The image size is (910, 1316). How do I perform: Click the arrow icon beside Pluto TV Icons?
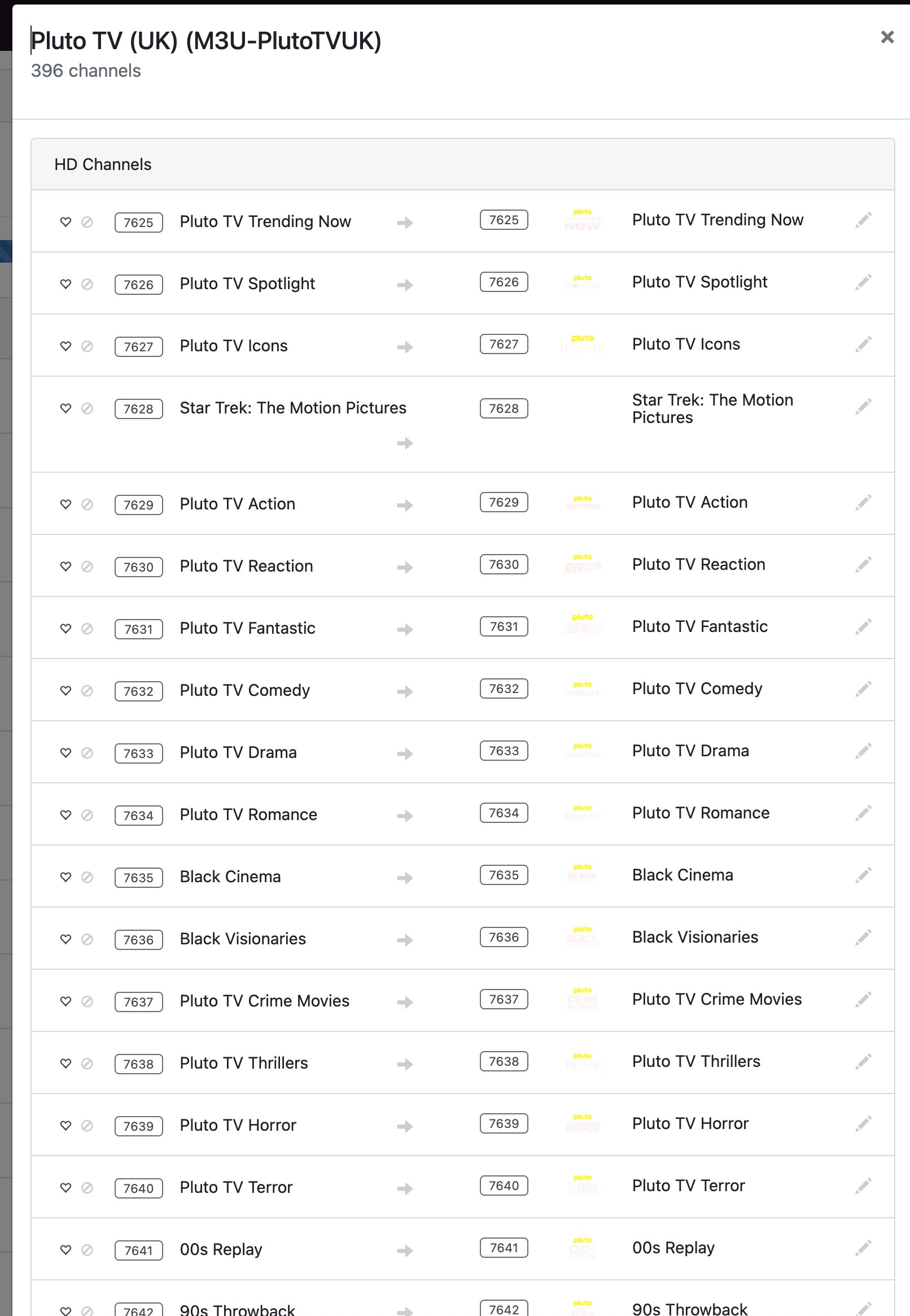pos(405,347)
